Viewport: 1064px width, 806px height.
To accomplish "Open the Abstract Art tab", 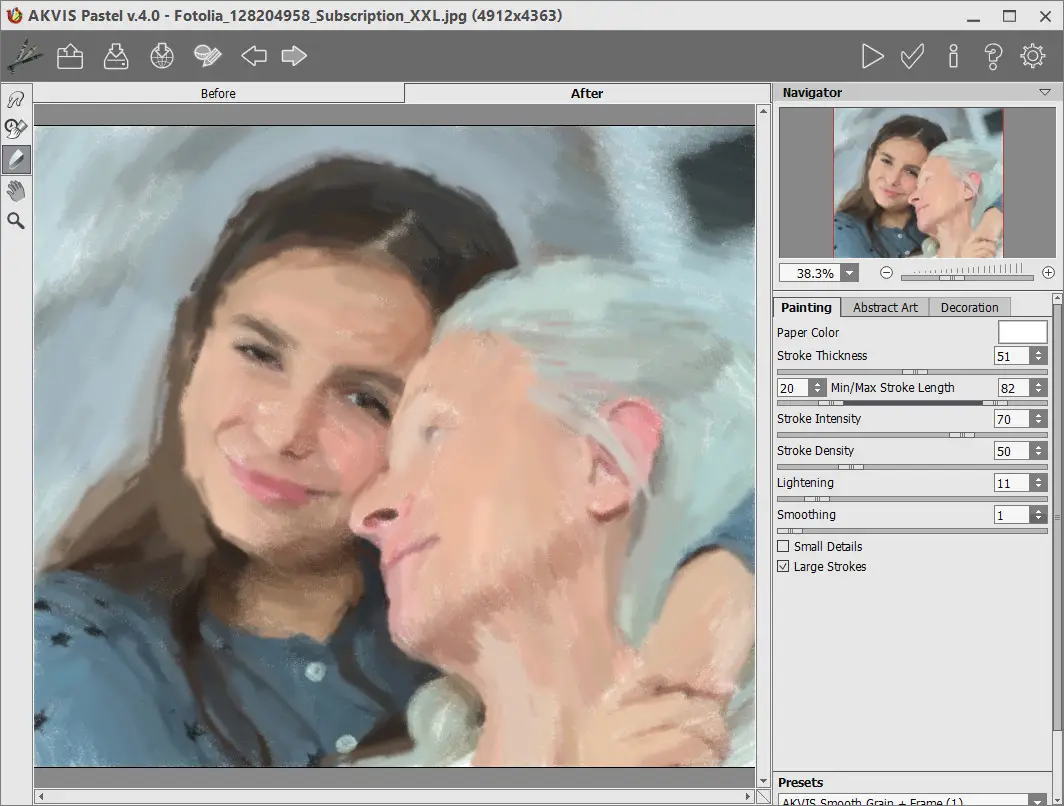I will pyautogui.click(x=885, y=307).
